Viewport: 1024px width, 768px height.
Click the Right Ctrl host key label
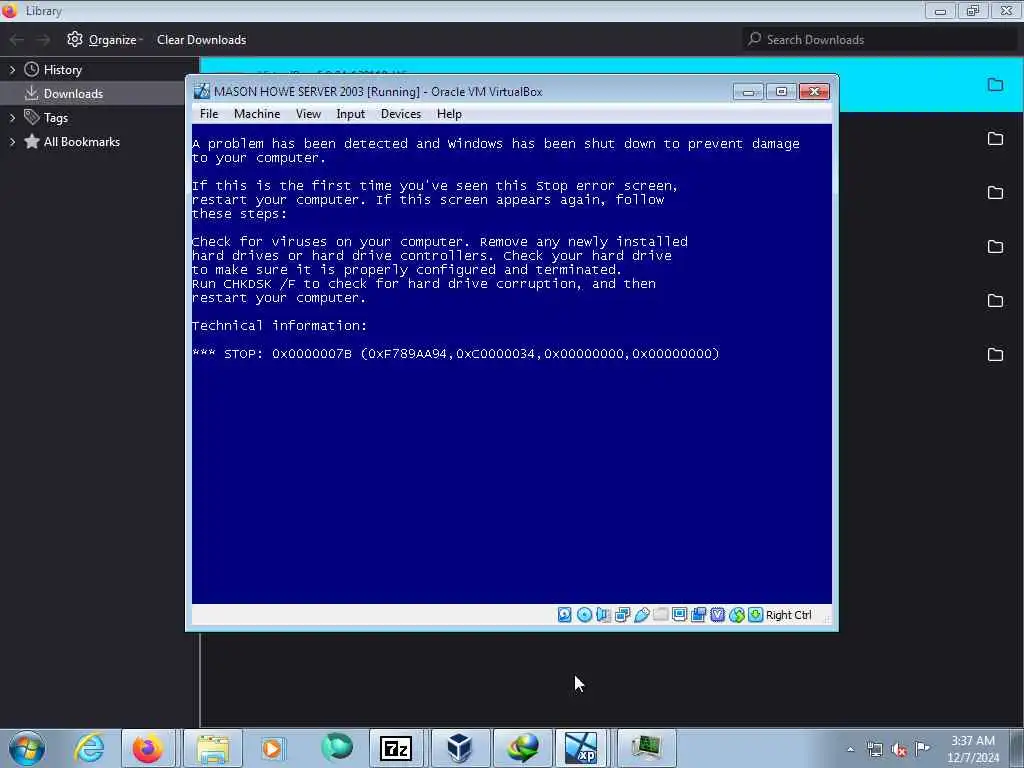coord(788,615)
